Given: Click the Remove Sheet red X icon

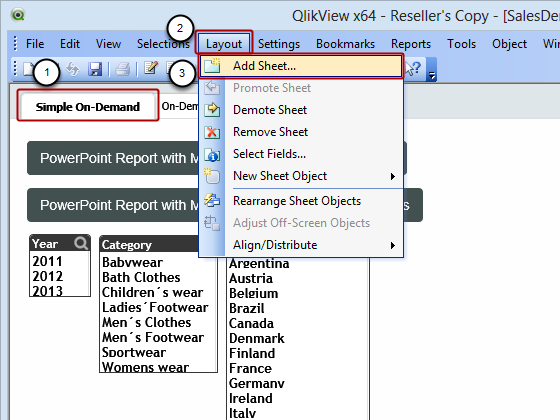Looking at the screenshot, I should 212,132.
